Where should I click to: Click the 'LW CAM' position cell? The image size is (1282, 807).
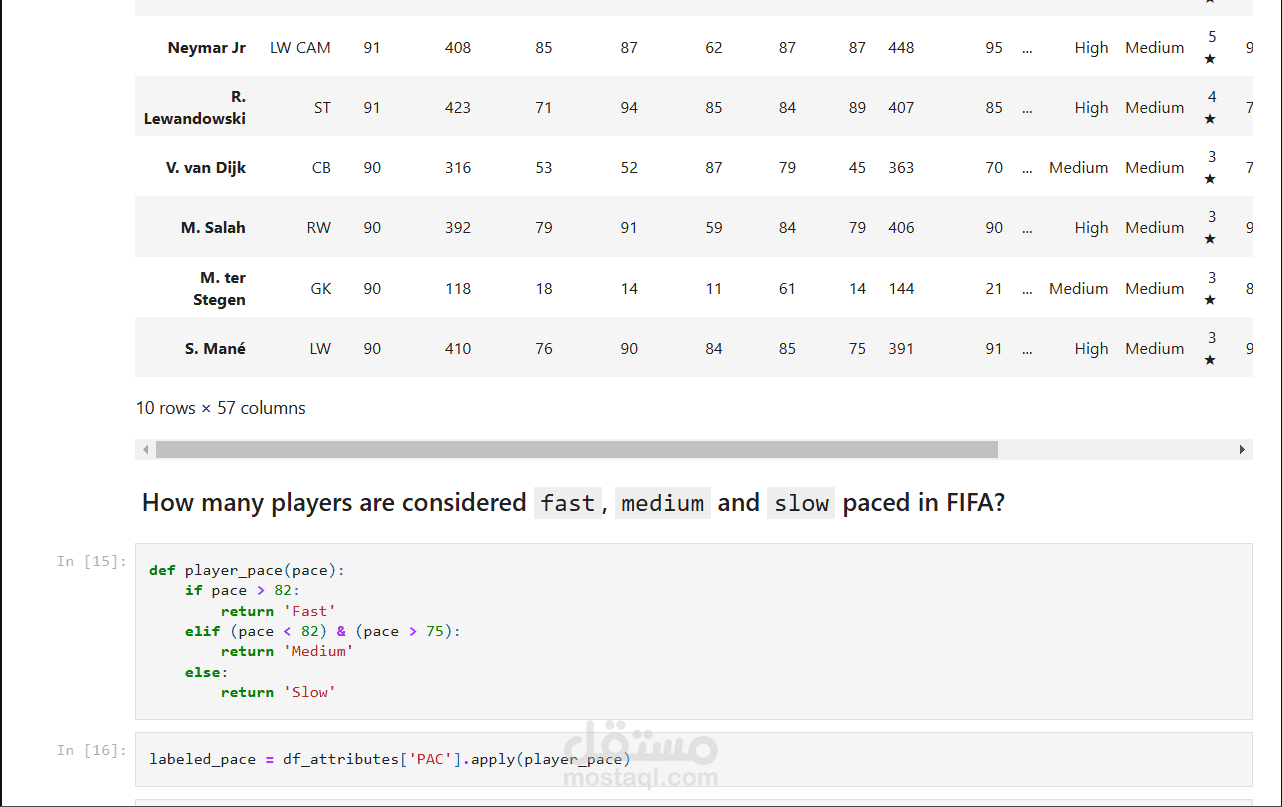coord(300,47)
